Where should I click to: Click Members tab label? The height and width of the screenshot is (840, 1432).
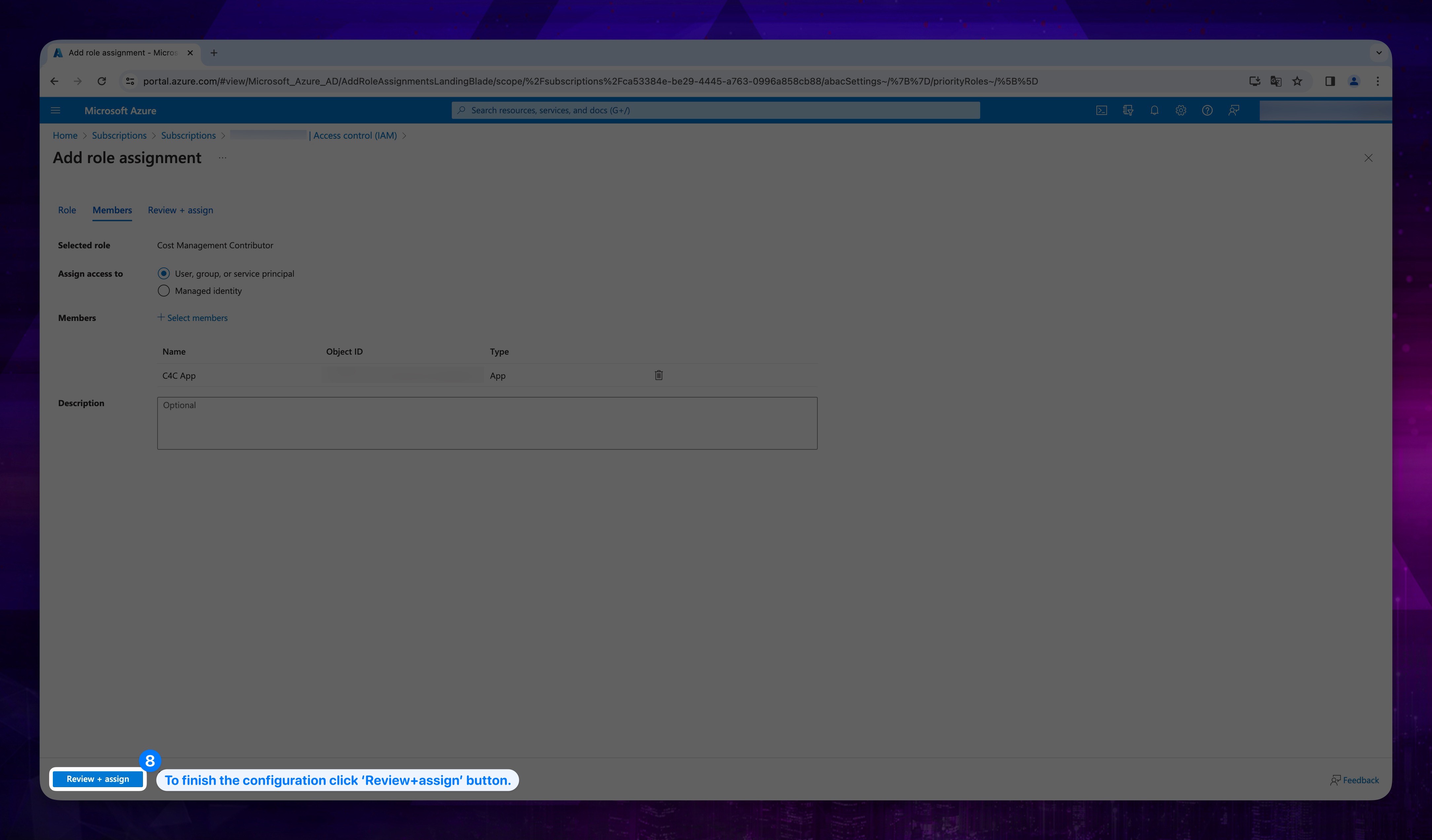[111, 210]
